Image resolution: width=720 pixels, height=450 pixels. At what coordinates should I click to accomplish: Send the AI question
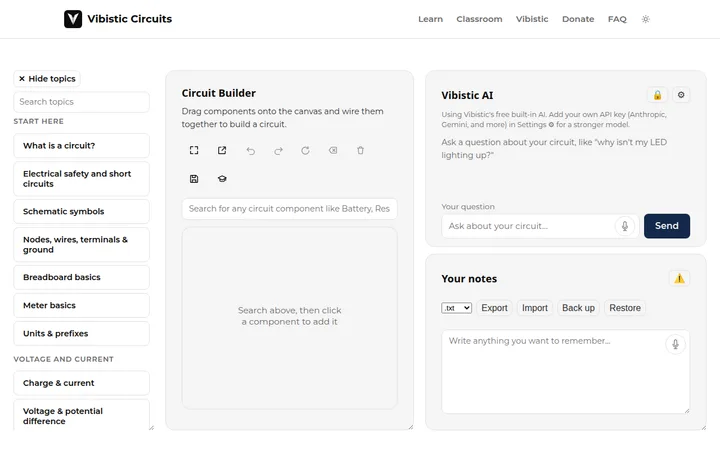pyautogui.click(x=666, y=226)
